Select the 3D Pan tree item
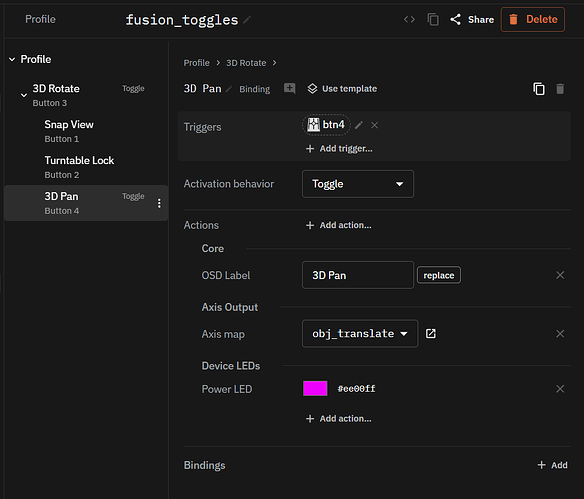 click(86, 203)
